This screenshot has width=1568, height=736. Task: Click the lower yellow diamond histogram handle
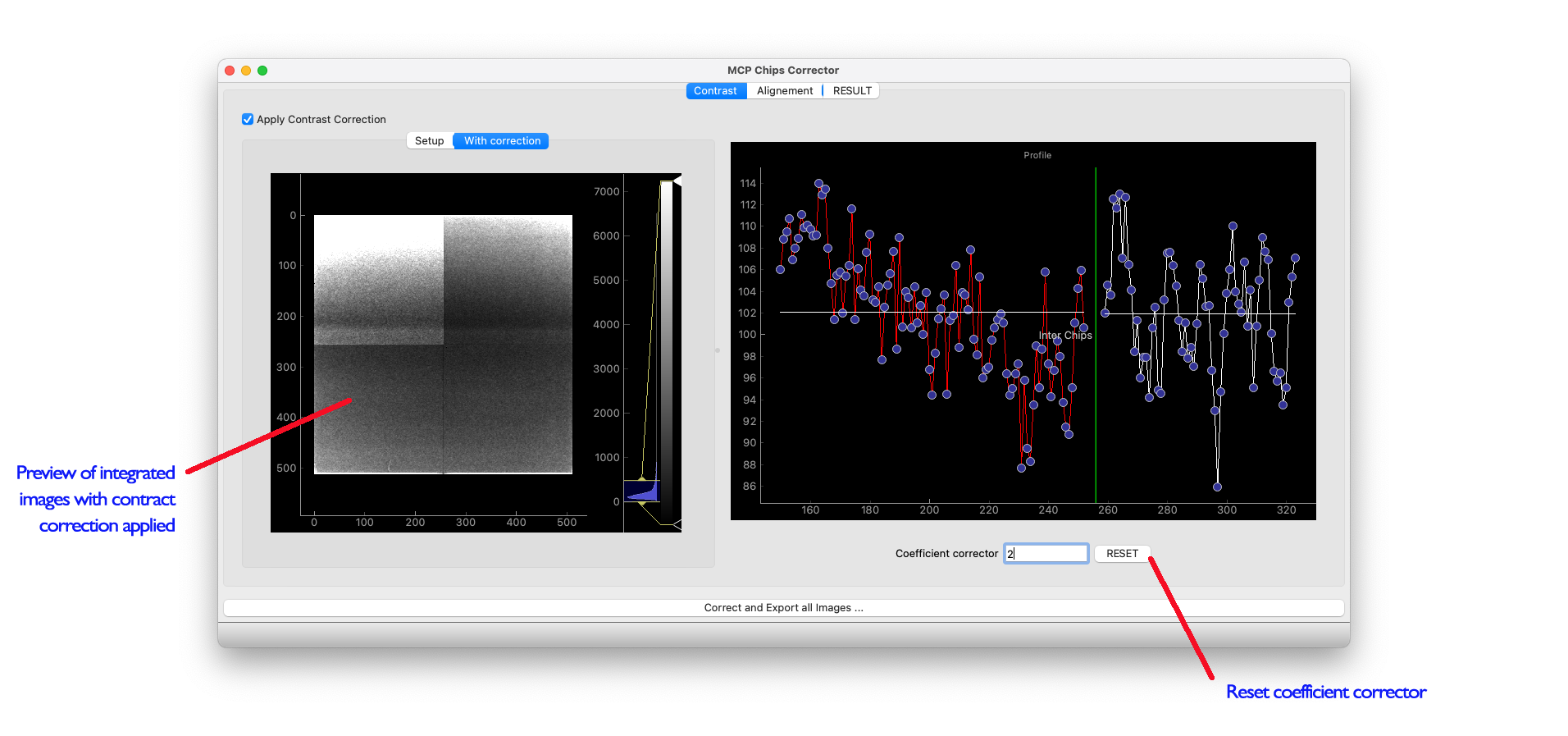click(x=642, y=501)
